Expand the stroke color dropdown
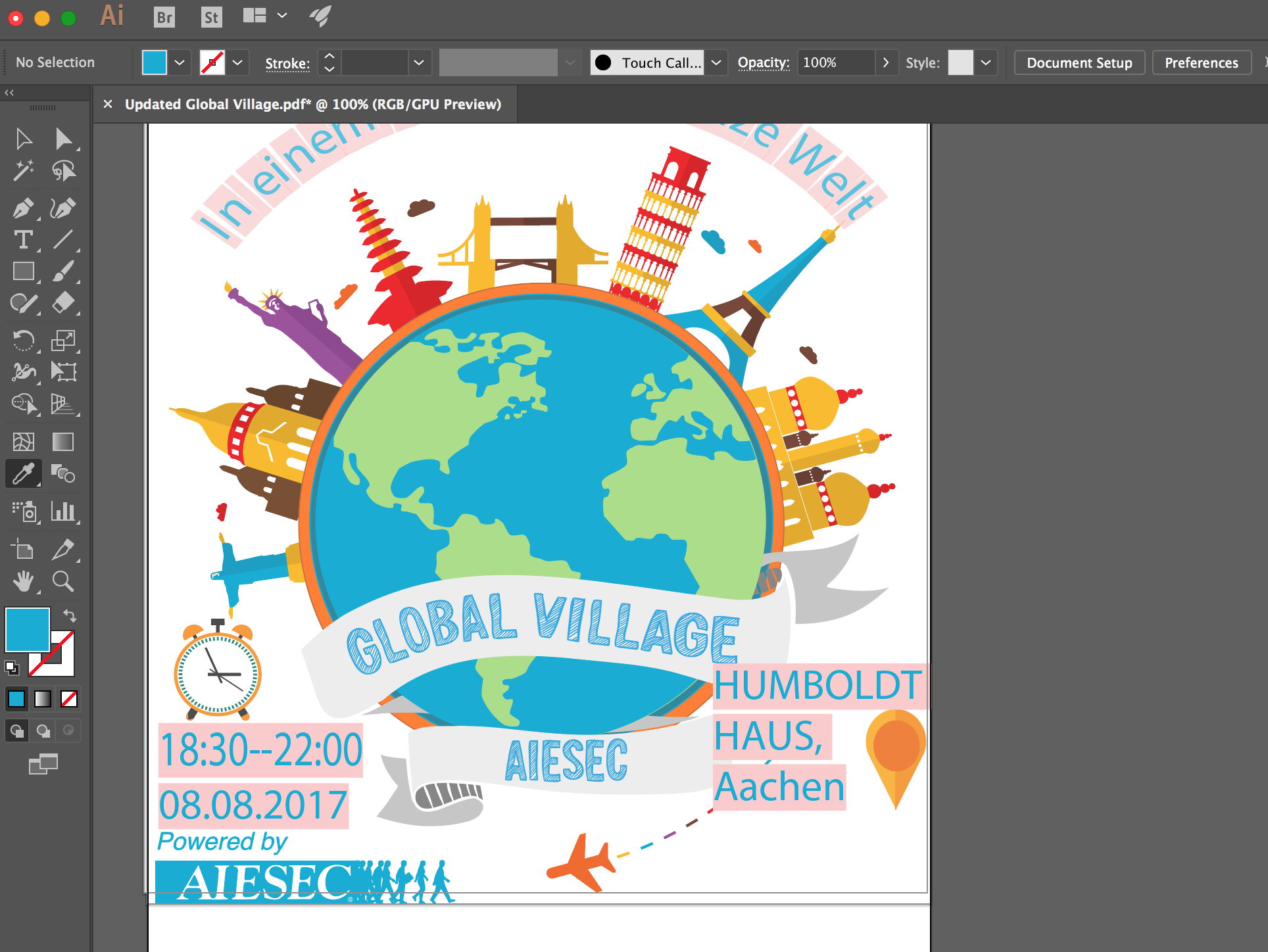This screenshot has width=1268, height=952. tap(237, 62)
